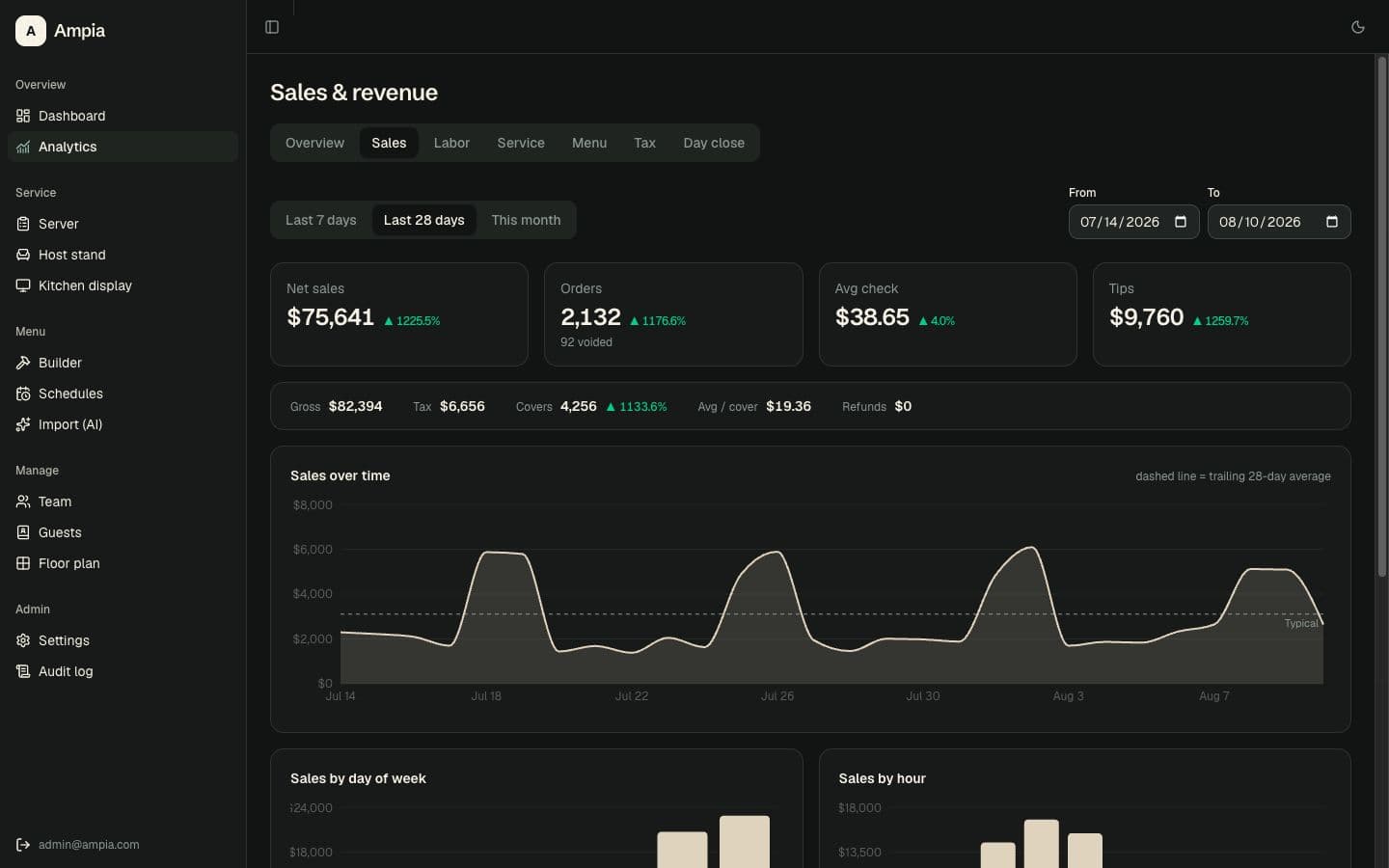
Task: Click the Ampia logo badge
Action: pyautogui.click(x=31, y=31)
